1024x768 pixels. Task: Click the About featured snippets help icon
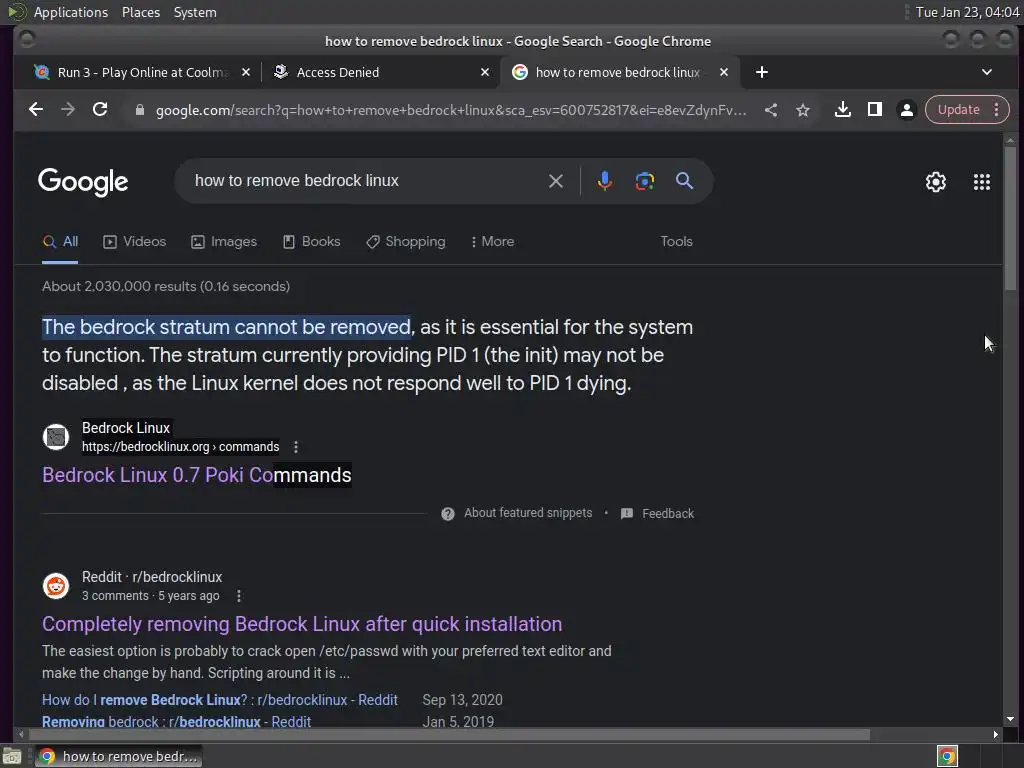(447, 514)
